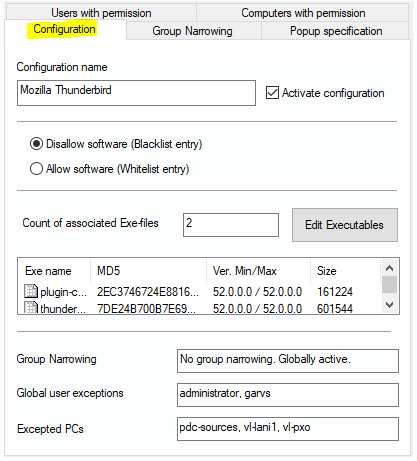417x461 pixels.
Task: Click the Excepted PCs field
Action: point(288,429)
